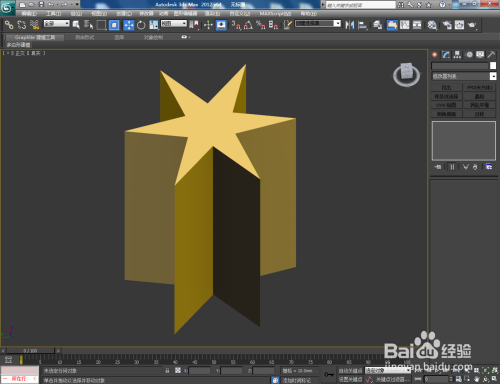Click the Select and Manipulate tool
The height and width of the screenshot is (384, 500).
[208, 25]
